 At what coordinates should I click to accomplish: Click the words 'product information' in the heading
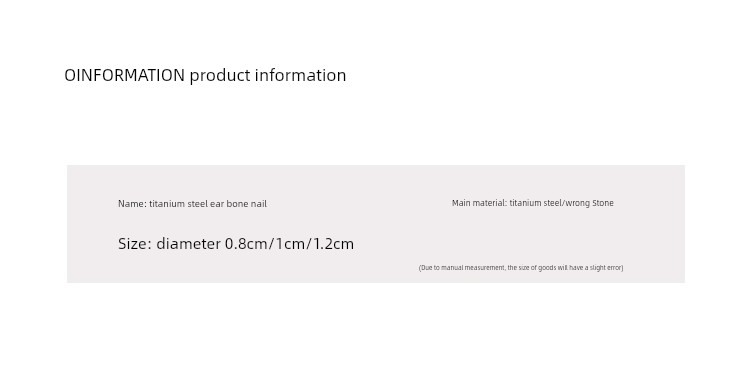[268, 76]
